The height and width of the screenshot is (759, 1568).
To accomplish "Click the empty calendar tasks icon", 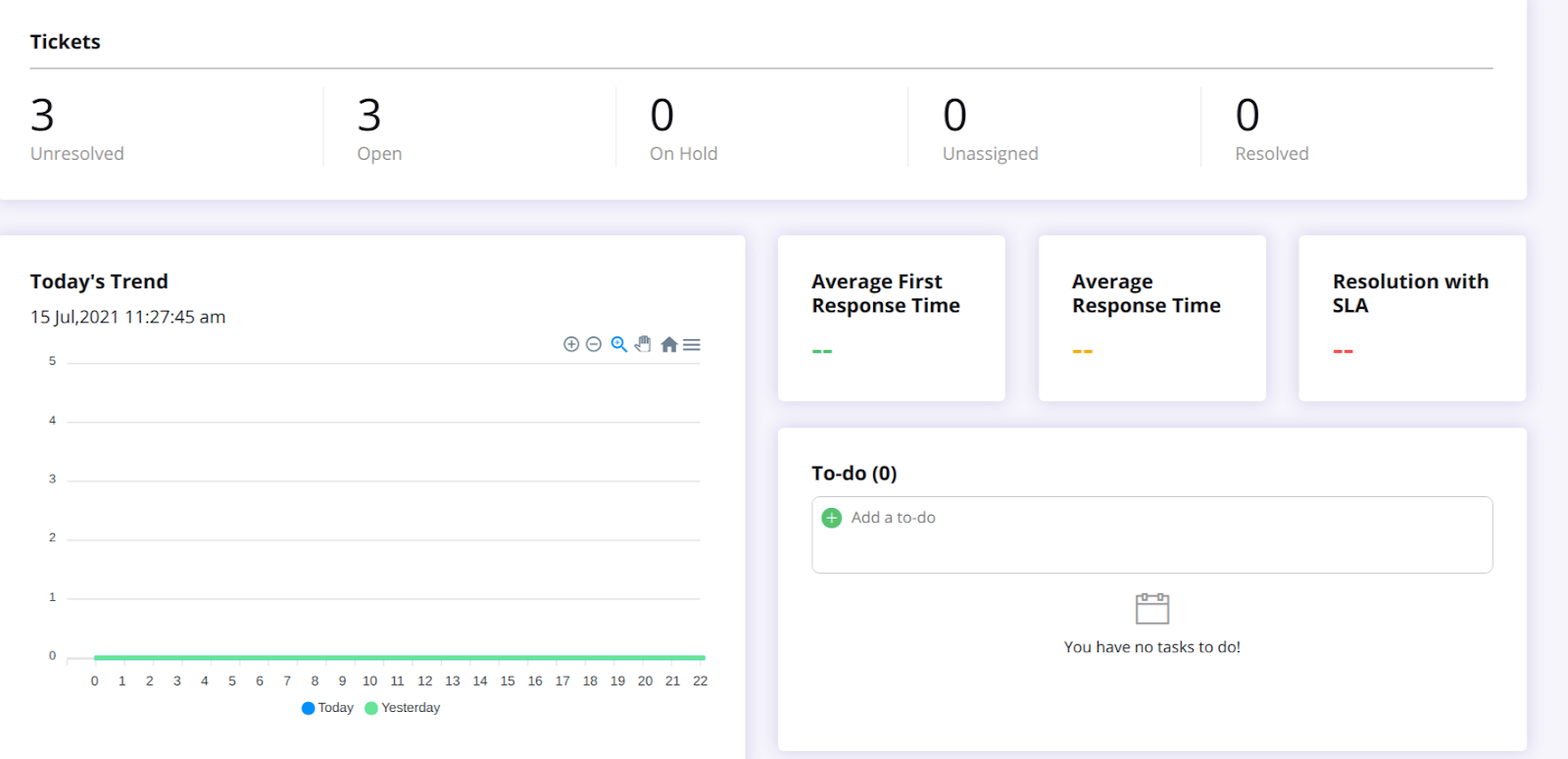I will tap(1152, 608).
